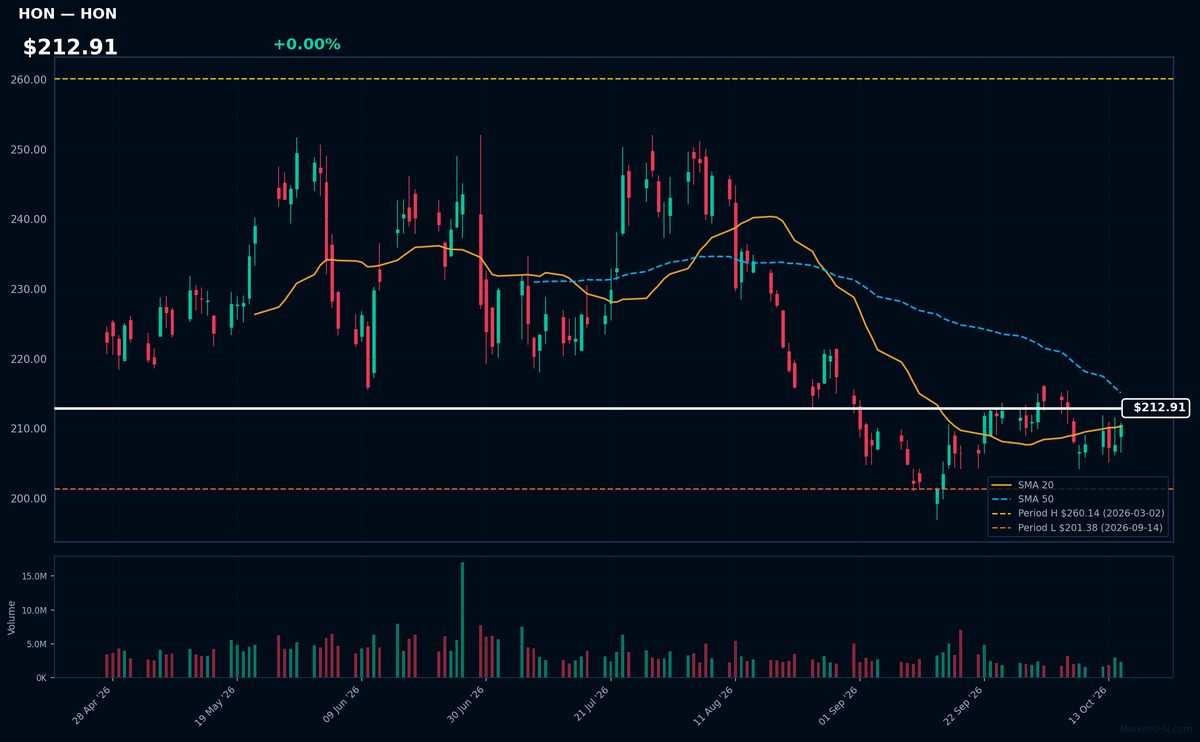Click the 28 Apr '26 date label
The image size is (1200, 742).
92,705
